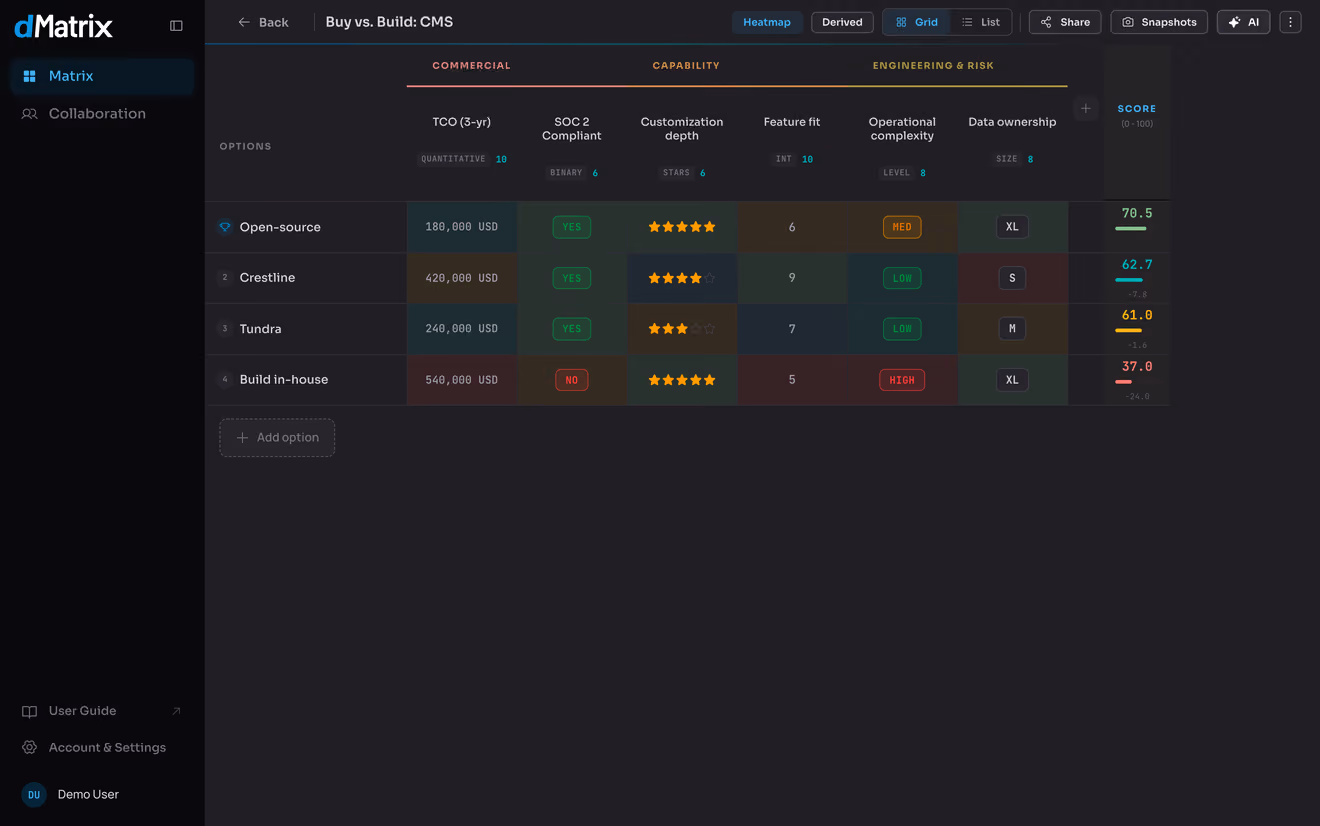Set Open-source customization star rating
The image size is (1320, 826).
pos(682,227)
